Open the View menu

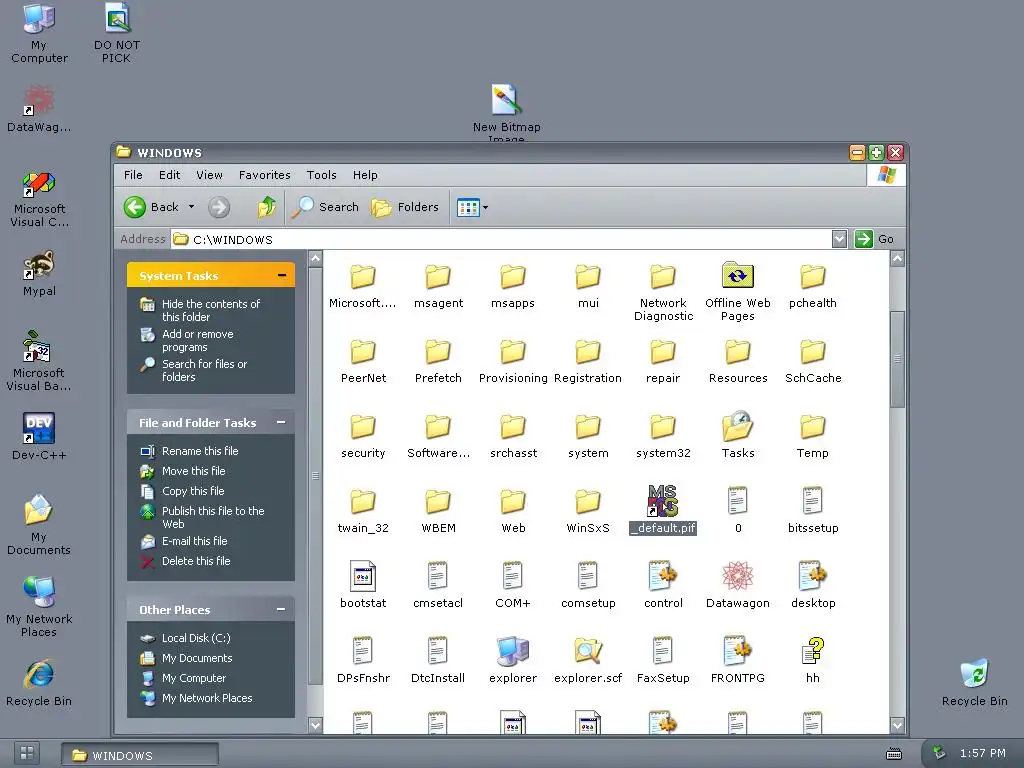[210, 175]
